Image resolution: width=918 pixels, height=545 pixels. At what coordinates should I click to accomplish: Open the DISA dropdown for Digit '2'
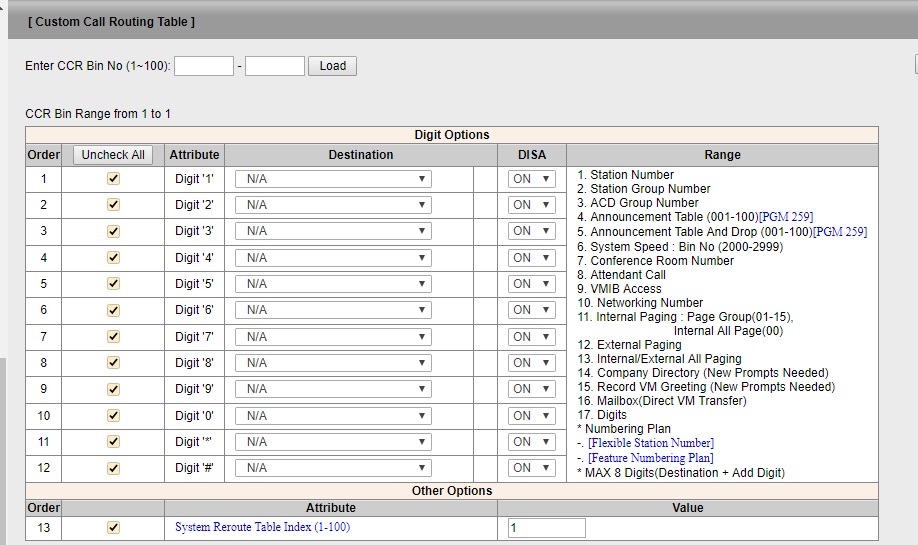click(x=531, y=205)
